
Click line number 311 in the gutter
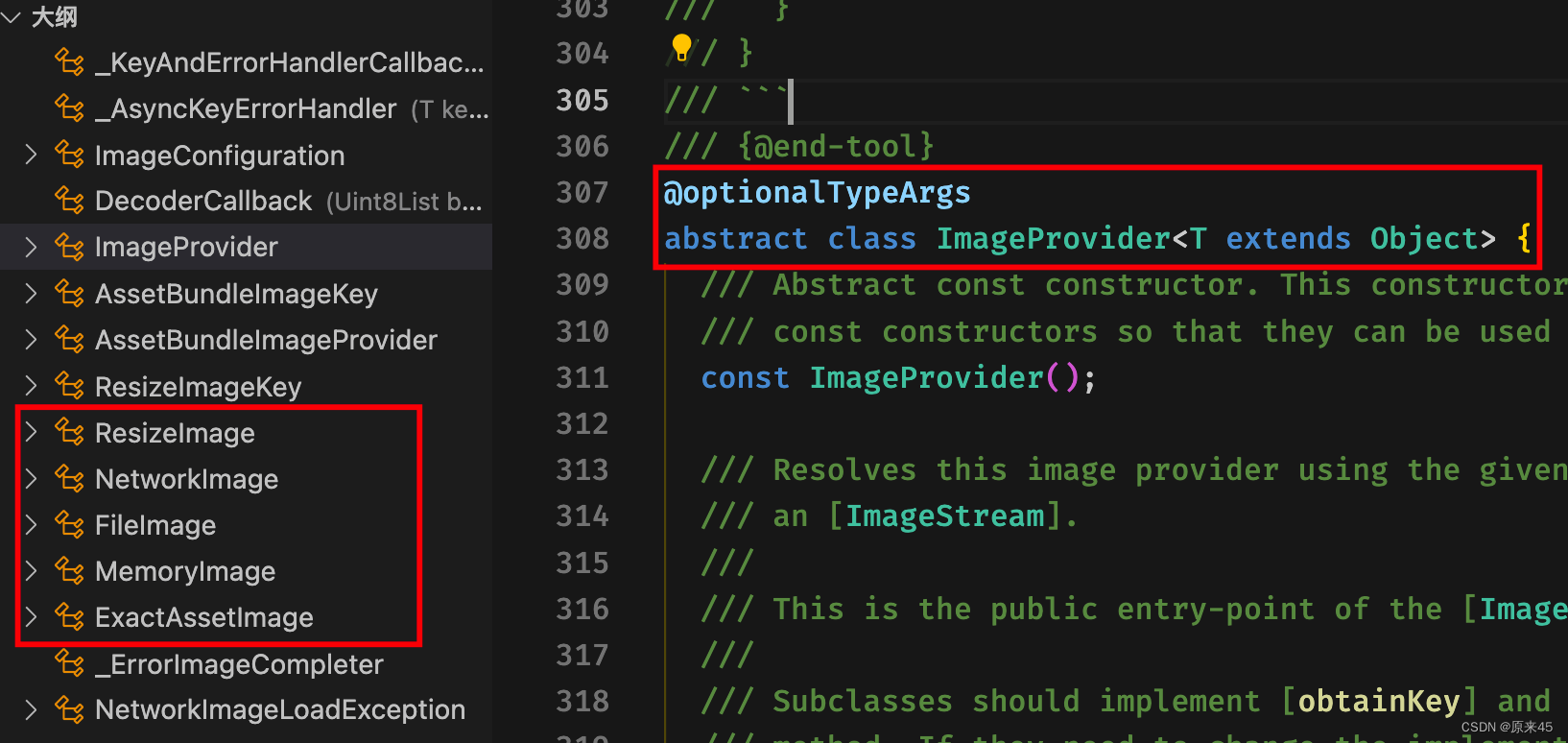tap(582, 377)
